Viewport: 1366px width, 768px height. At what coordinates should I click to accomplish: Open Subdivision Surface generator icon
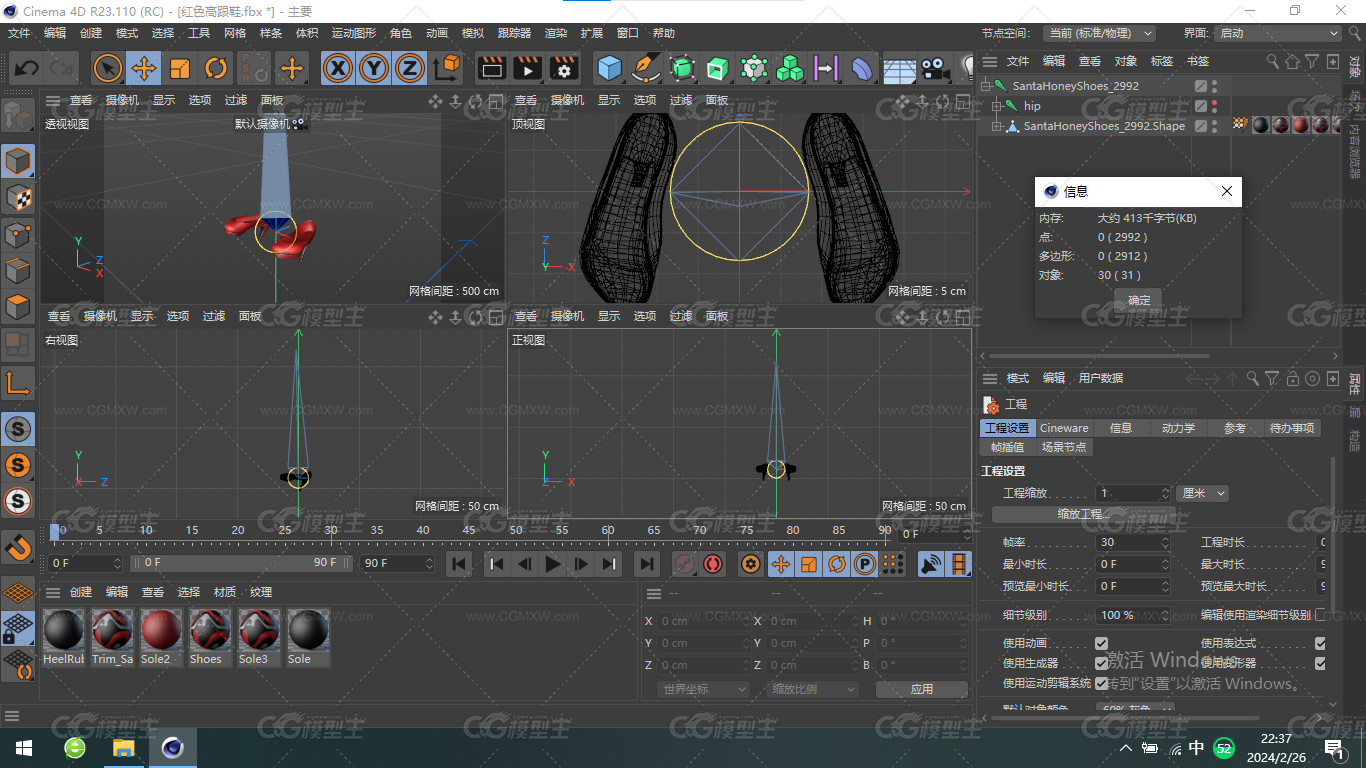[x=682, y=68]
